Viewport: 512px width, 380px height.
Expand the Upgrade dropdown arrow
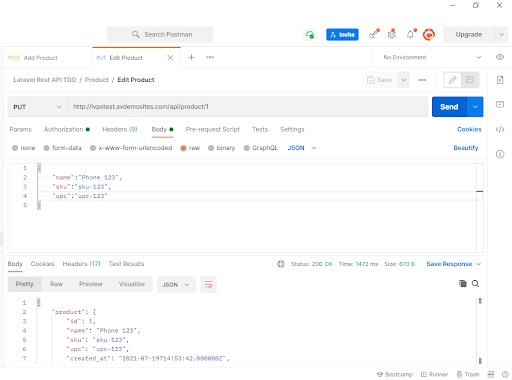(x=501, y=34)
